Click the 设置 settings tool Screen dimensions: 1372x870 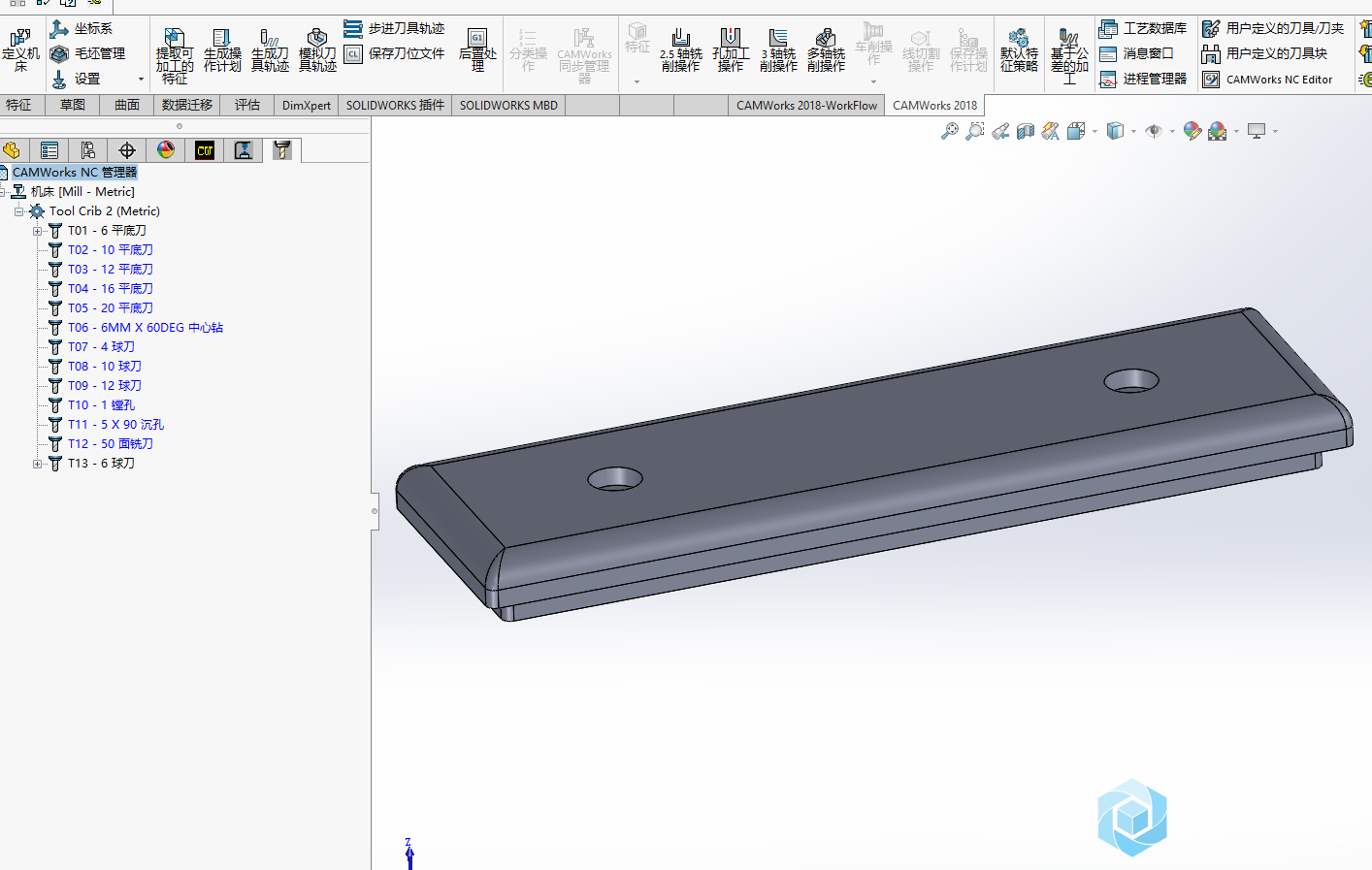76,79
